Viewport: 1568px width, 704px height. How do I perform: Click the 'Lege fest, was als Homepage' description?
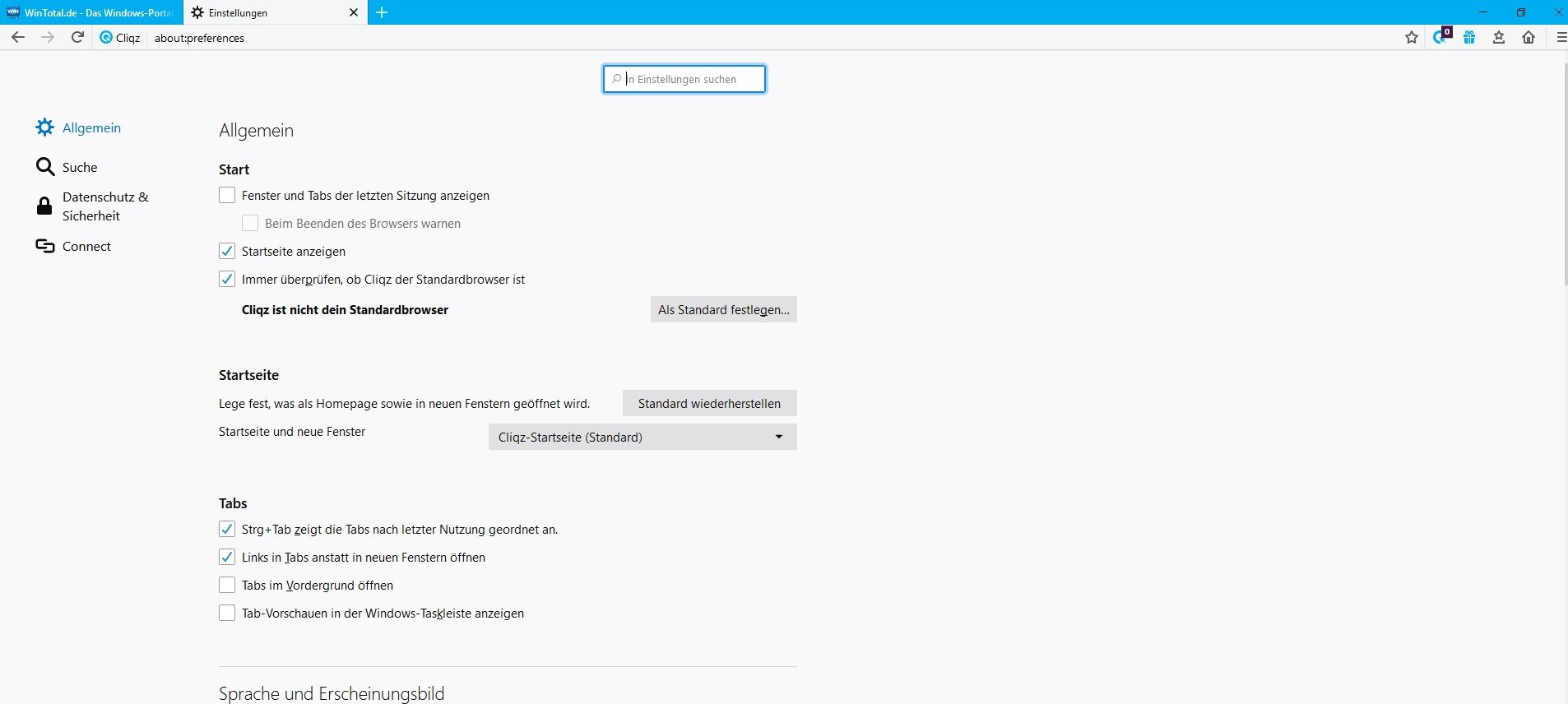405,404
